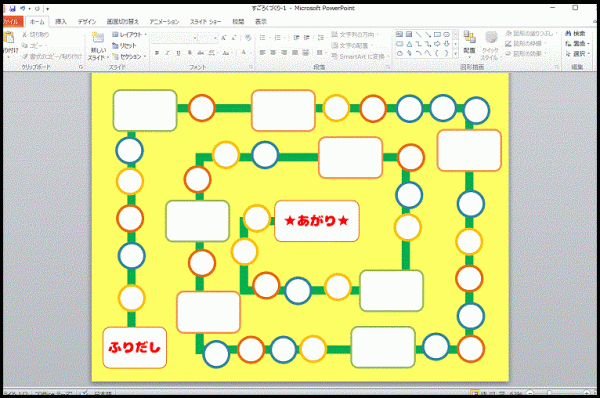The height and width of the screenshot is (398, 600).
Task: Click the New Slide (新しいスライド) icon
Action: [98, 38]
